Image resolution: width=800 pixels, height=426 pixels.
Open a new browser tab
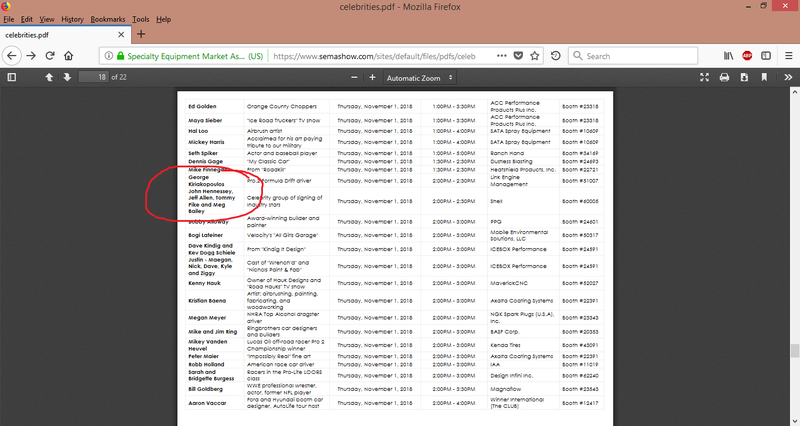pyautogui.click(x=141, y=34)
